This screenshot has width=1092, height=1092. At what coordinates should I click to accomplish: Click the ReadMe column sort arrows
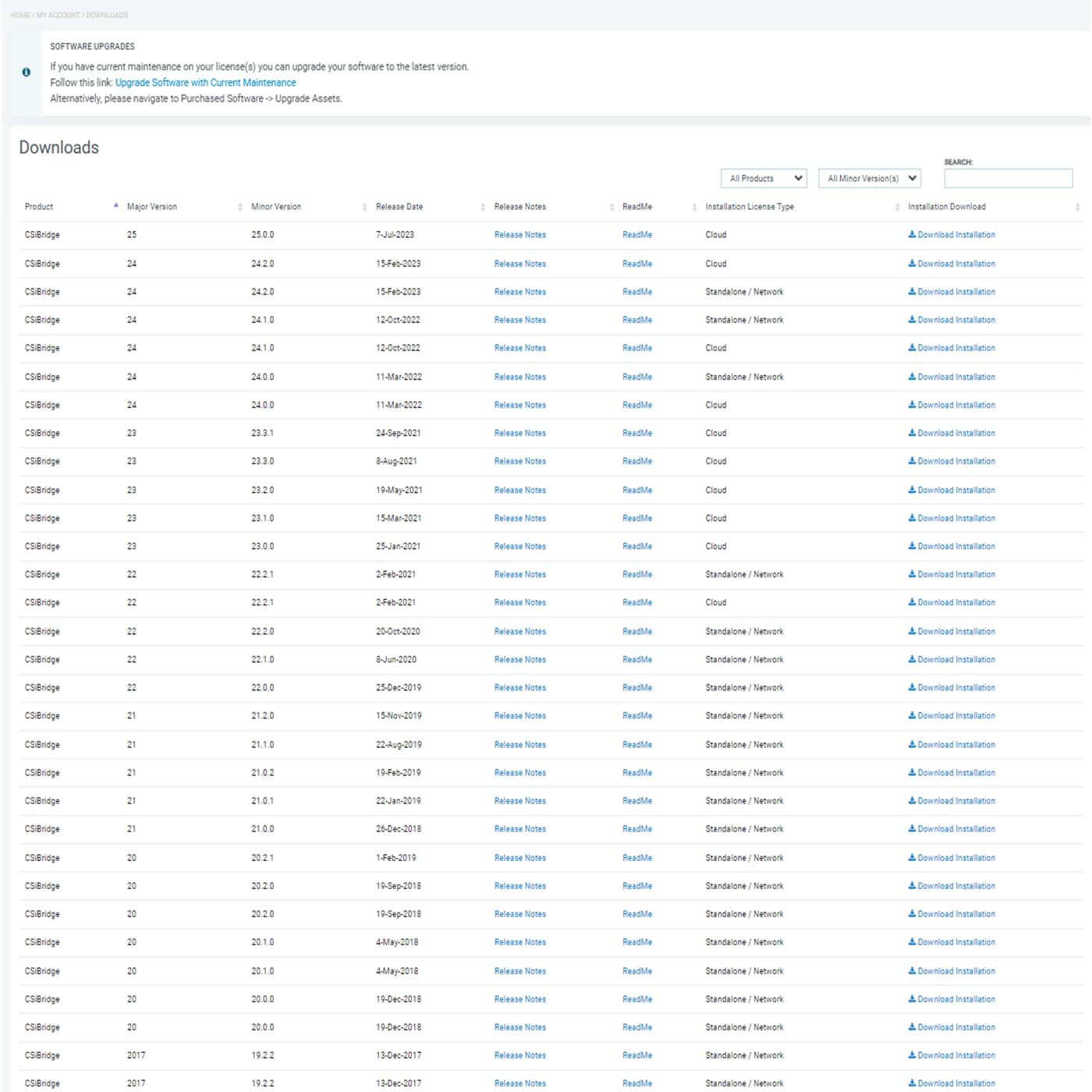(694, 207)
